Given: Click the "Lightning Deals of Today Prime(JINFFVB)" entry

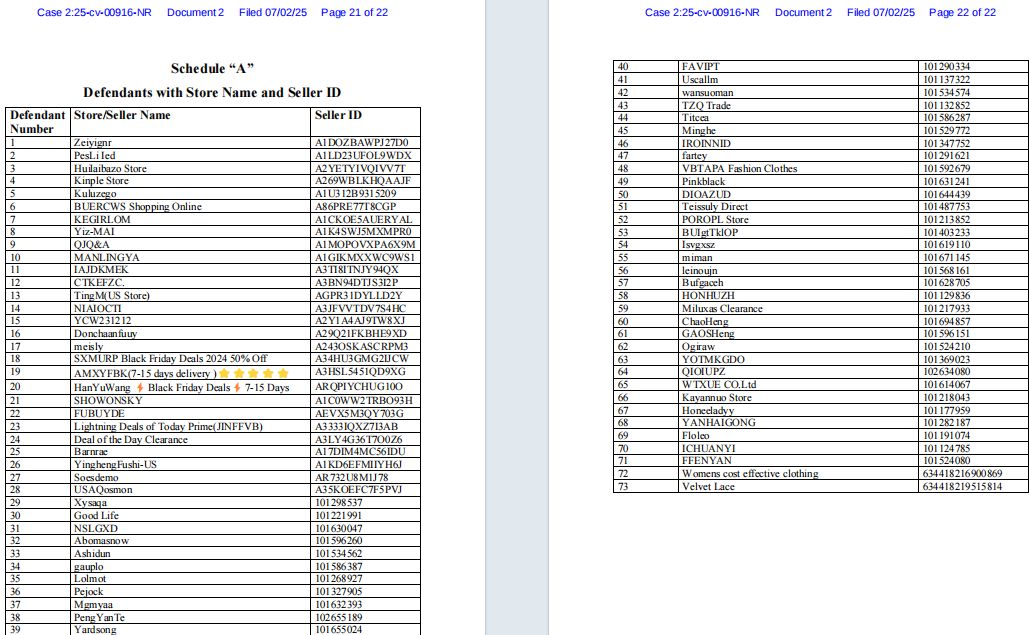Looking at the screenshot, I should tap(168, 426).
